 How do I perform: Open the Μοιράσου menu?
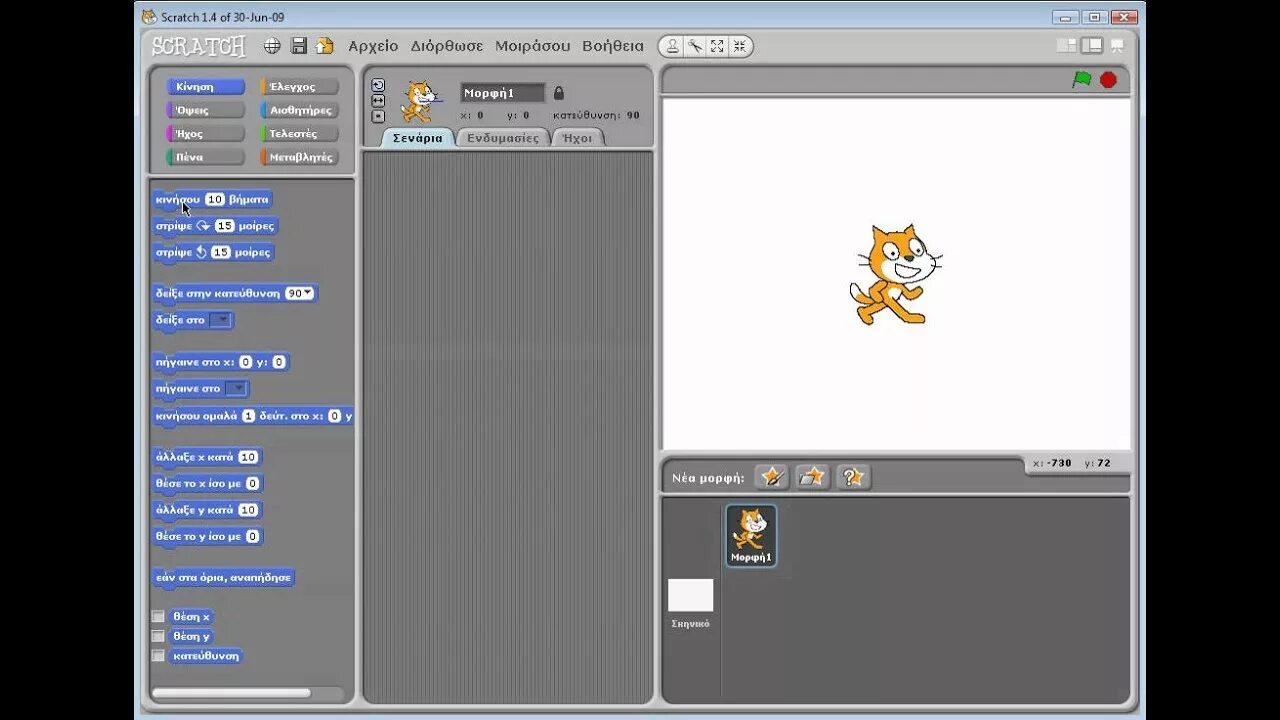[532, 46]
